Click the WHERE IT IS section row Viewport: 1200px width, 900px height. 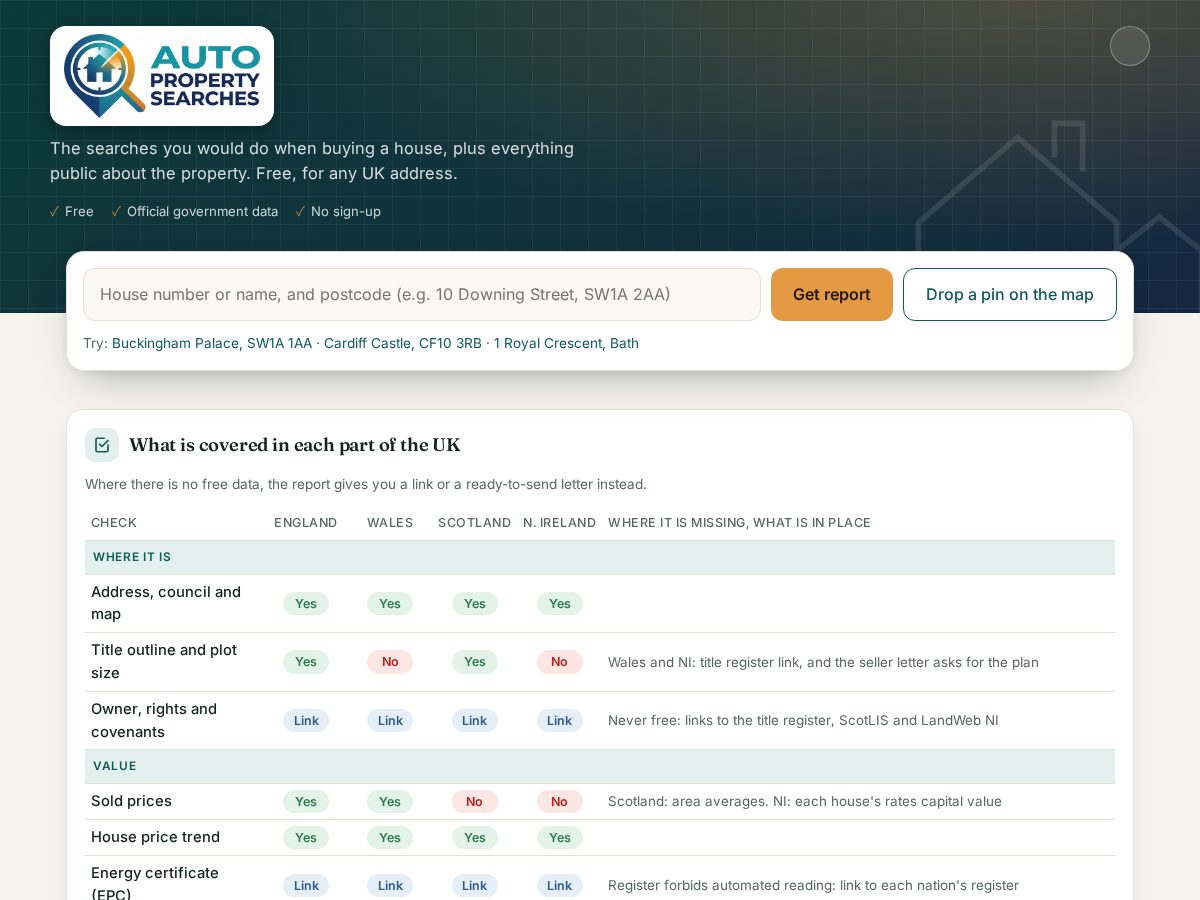click(600, 557)
